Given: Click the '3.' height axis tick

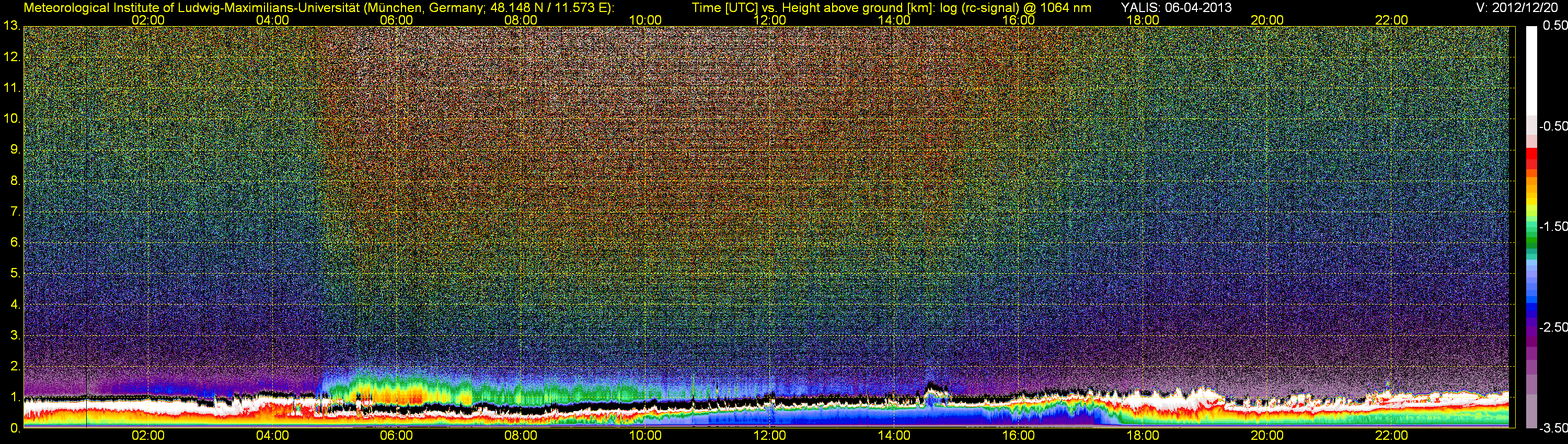Looking at the screenshot, I should click(x=15, y=335).
